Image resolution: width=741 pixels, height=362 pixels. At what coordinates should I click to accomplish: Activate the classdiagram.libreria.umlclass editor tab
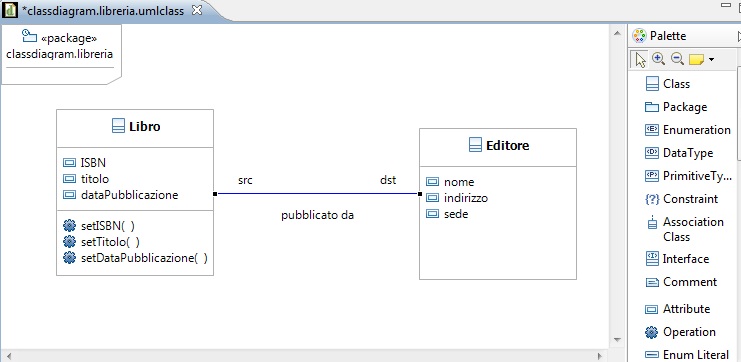[104, 10]
